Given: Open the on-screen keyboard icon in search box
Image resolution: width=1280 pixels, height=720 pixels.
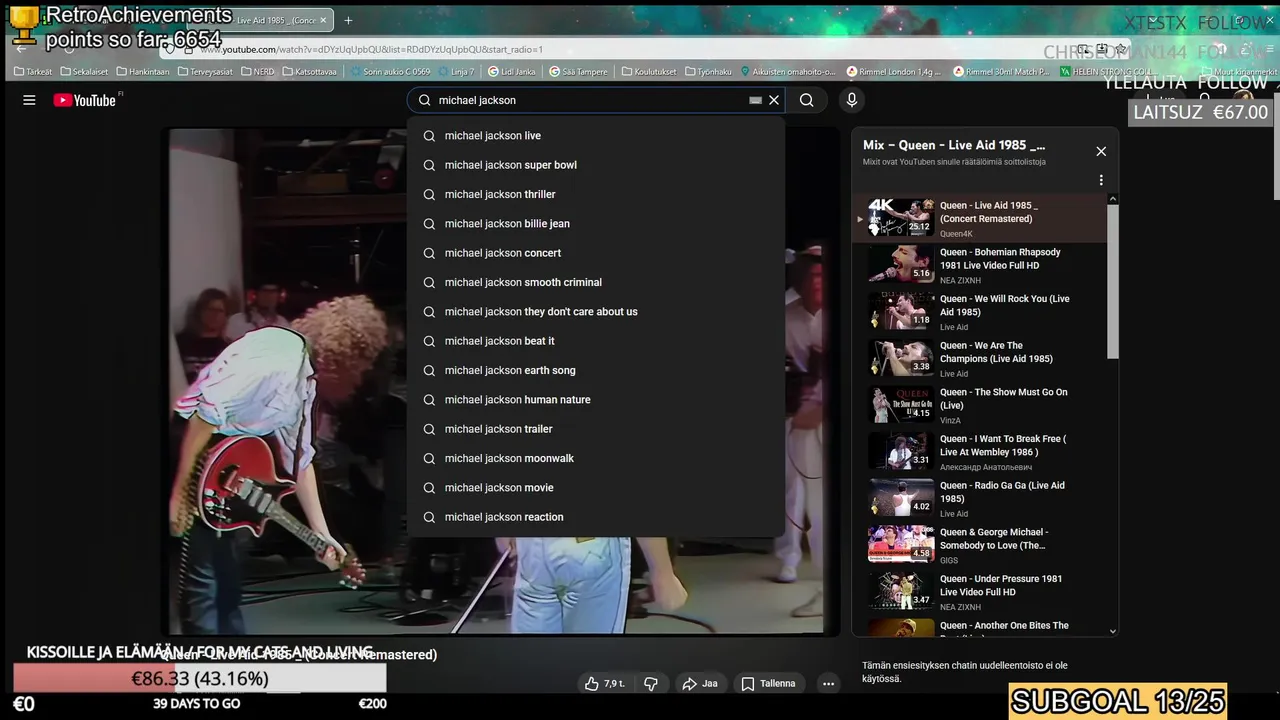Looking at the screenshot, I should 756,100.
